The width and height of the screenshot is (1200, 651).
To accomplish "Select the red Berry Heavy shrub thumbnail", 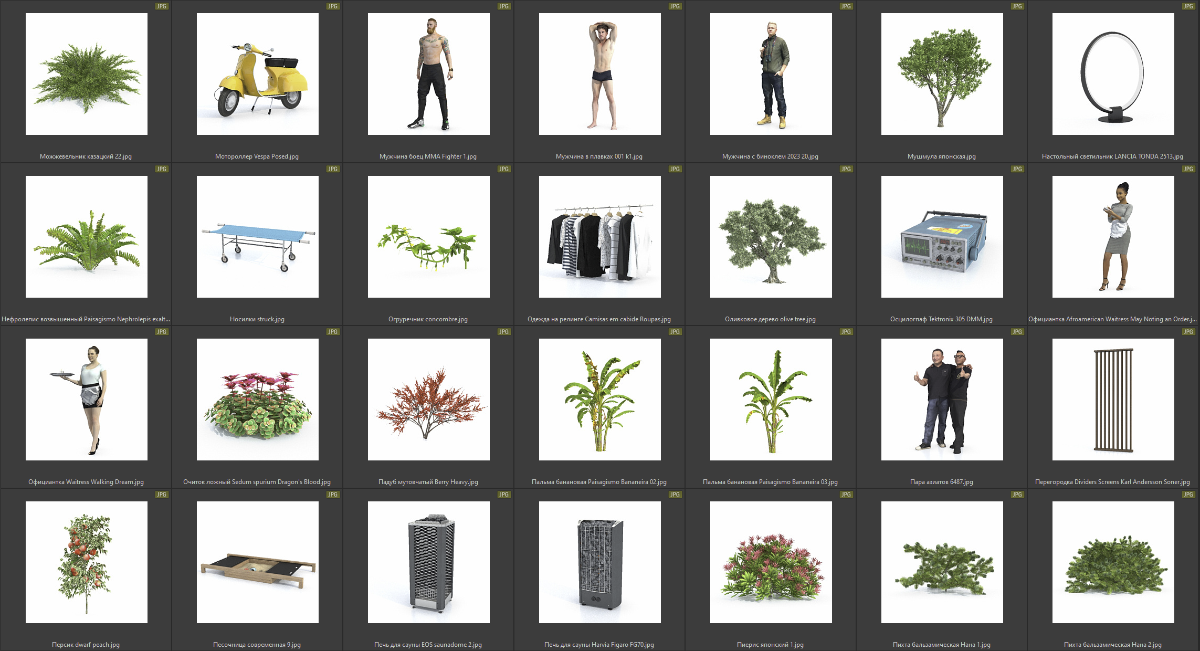I will pyautogui.click(x=428, y=400).
